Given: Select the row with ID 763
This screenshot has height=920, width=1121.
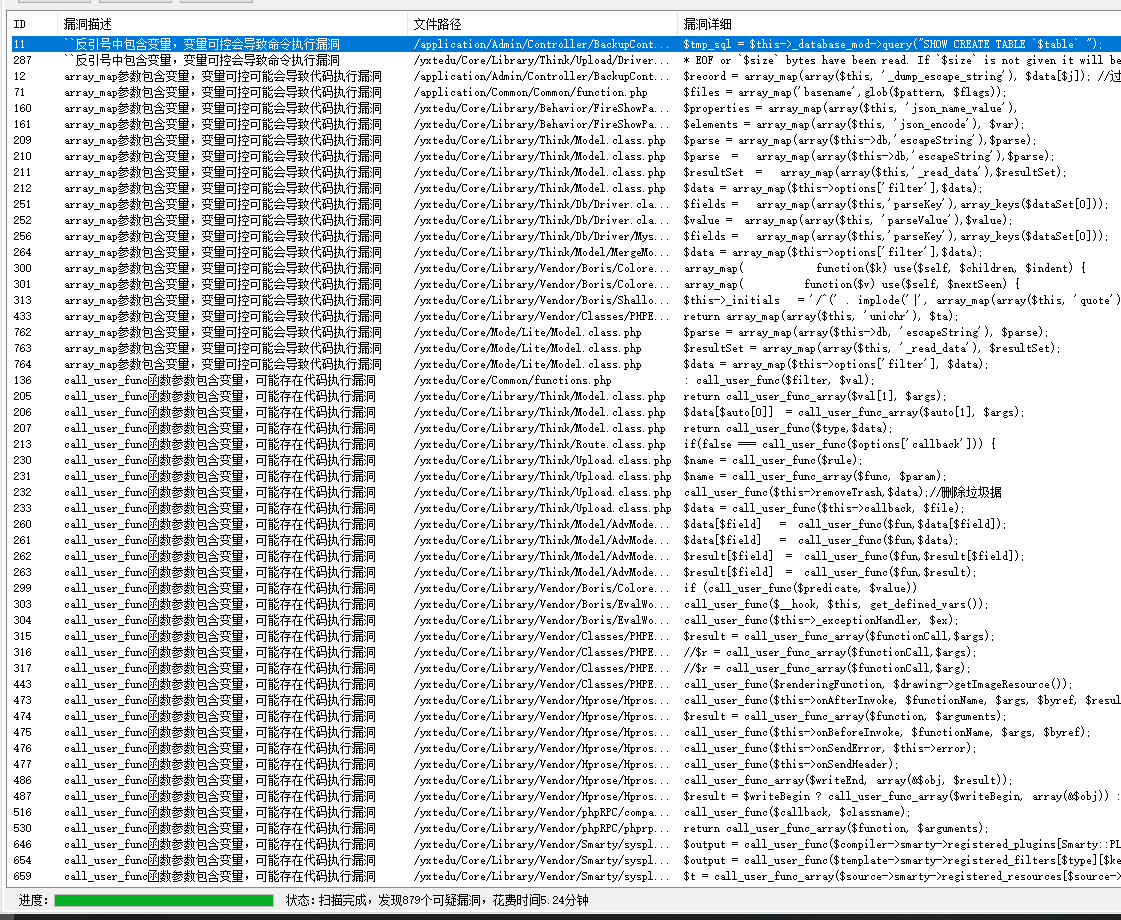Looking at the screenshot, I should coord(566,348).
